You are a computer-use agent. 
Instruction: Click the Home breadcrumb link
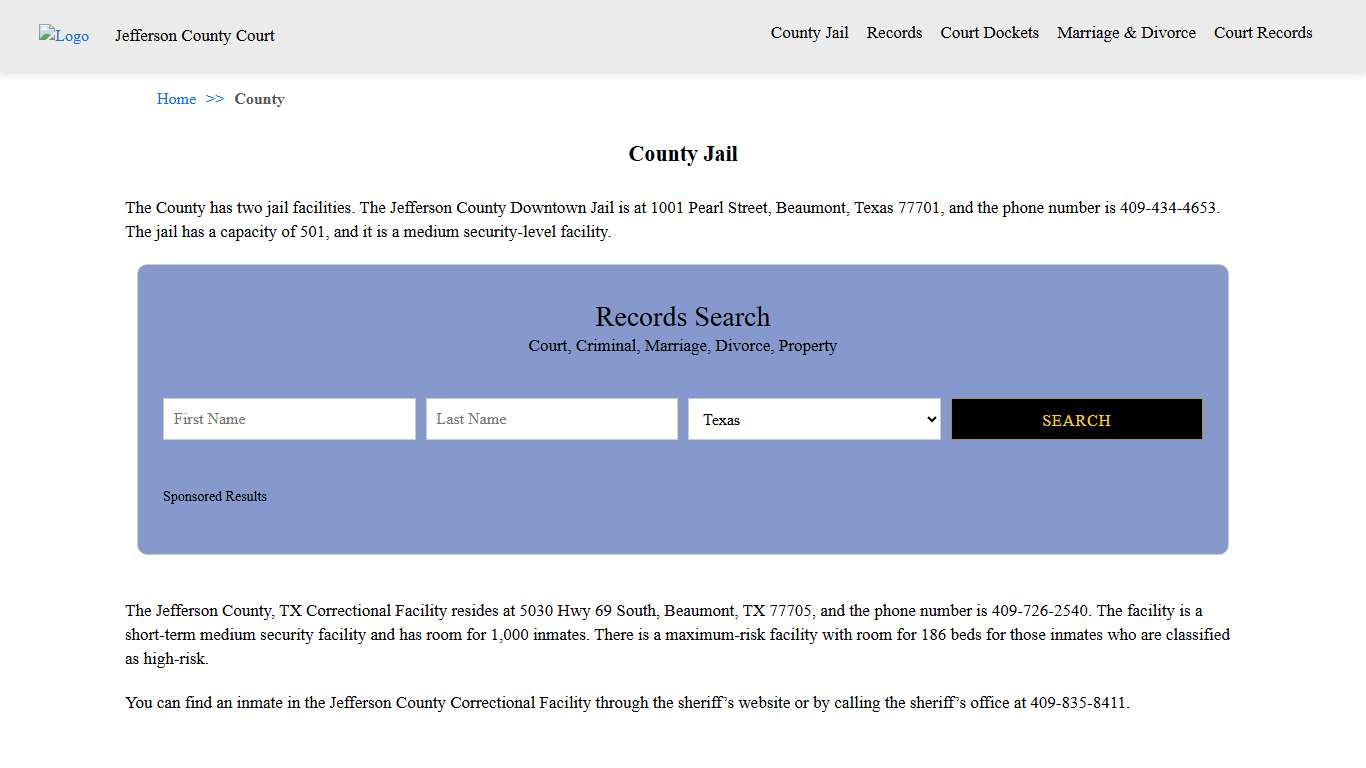[176, 99]
